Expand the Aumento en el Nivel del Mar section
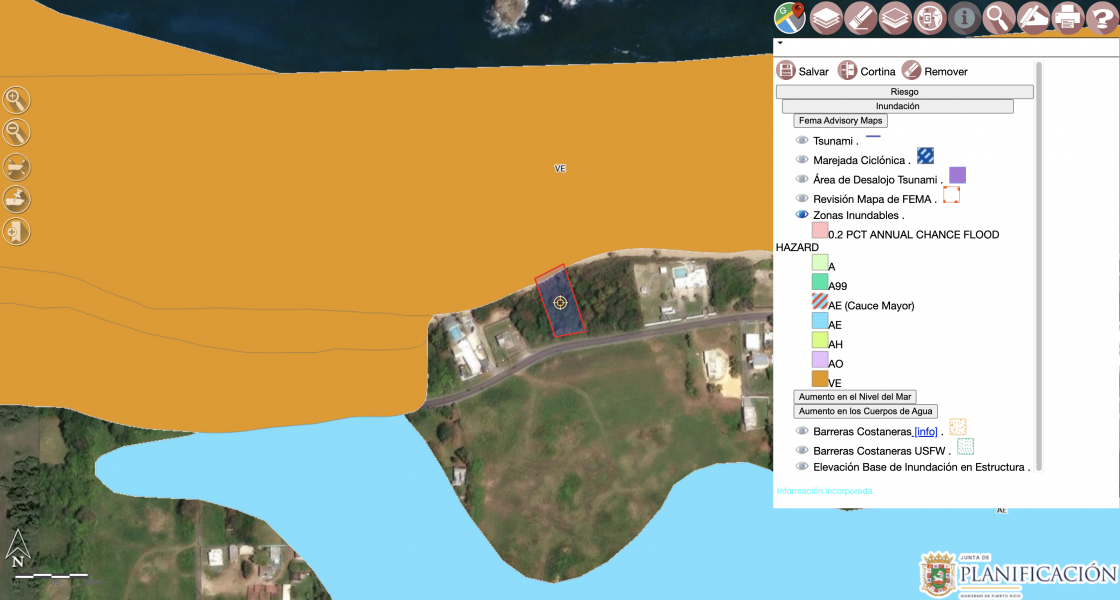 click(855, 396)
